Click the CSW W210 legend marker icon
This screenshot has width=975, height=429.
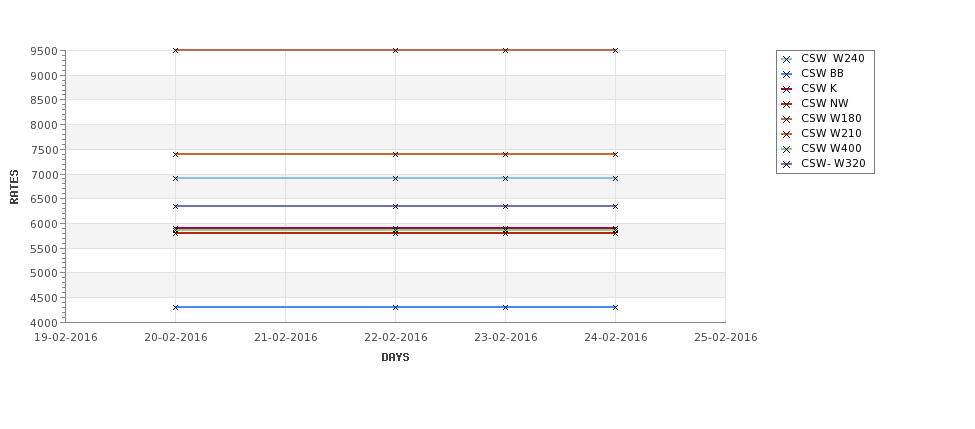787,134
